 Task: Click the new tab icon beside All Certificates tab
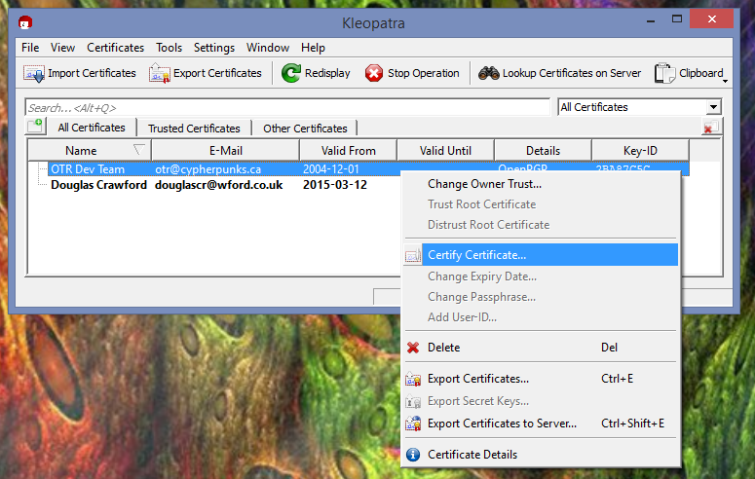(36, 127)
